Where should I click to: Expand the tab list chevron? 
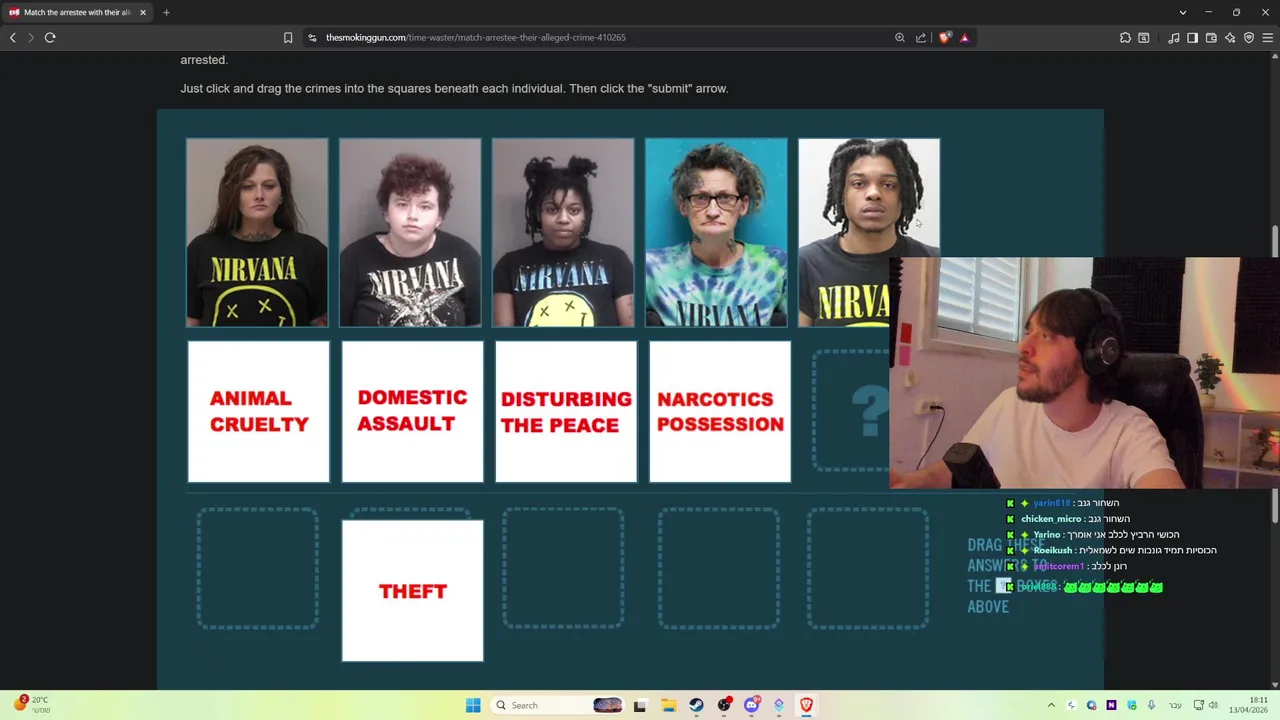(x=1183, y=12)
